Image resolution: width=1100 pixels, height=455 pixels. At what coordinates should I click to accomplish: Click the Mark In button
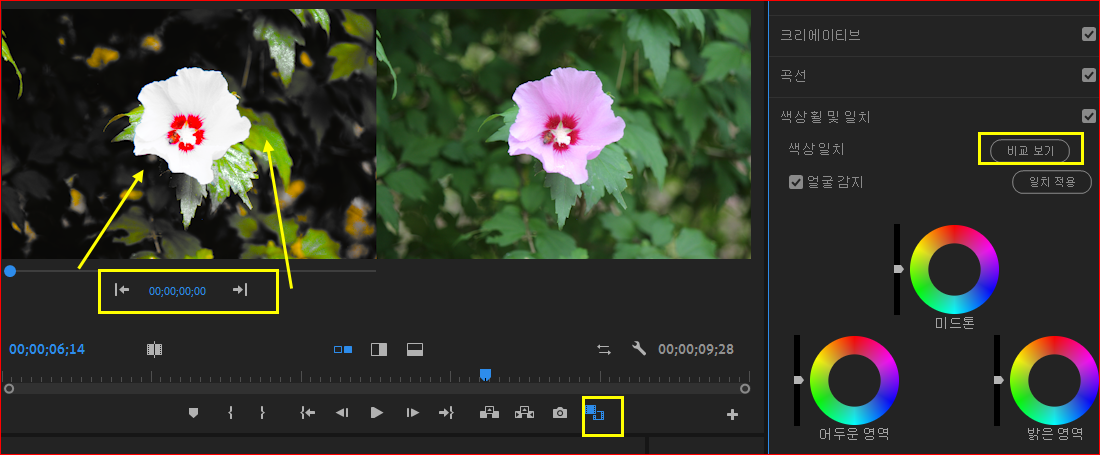(x=230, y=413)
